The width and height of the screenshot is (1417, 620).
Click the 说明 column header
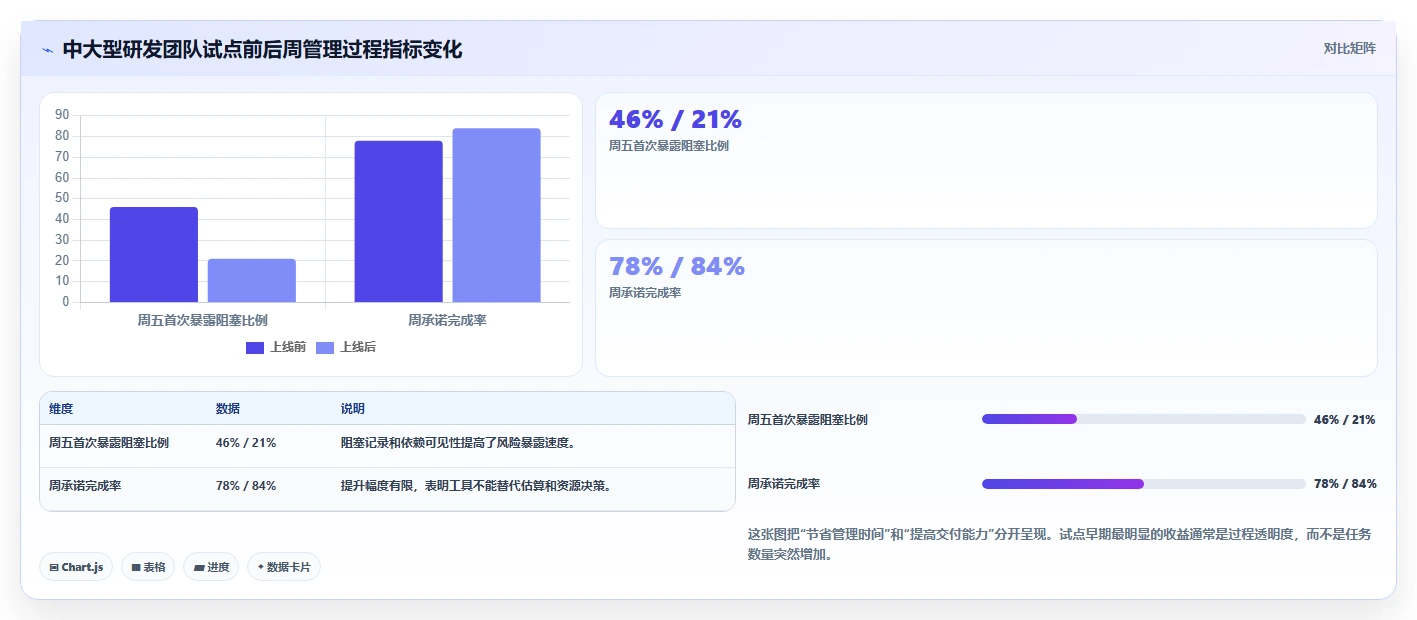(x=353, y=409)
